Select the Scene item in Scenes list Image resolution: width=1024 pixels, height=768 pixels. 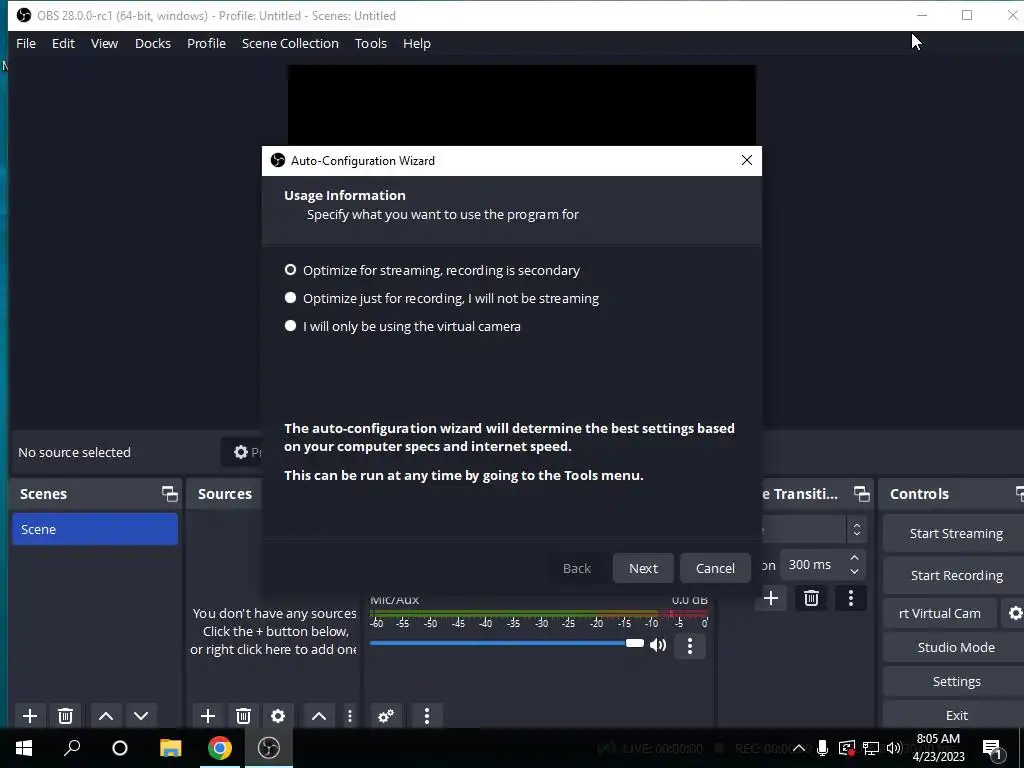tap(95, 529)
